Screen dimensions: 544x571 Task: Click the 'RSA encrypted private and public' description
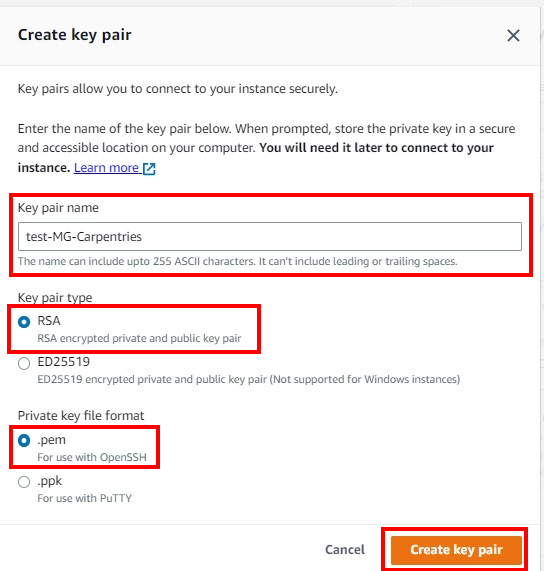[139, 338]
